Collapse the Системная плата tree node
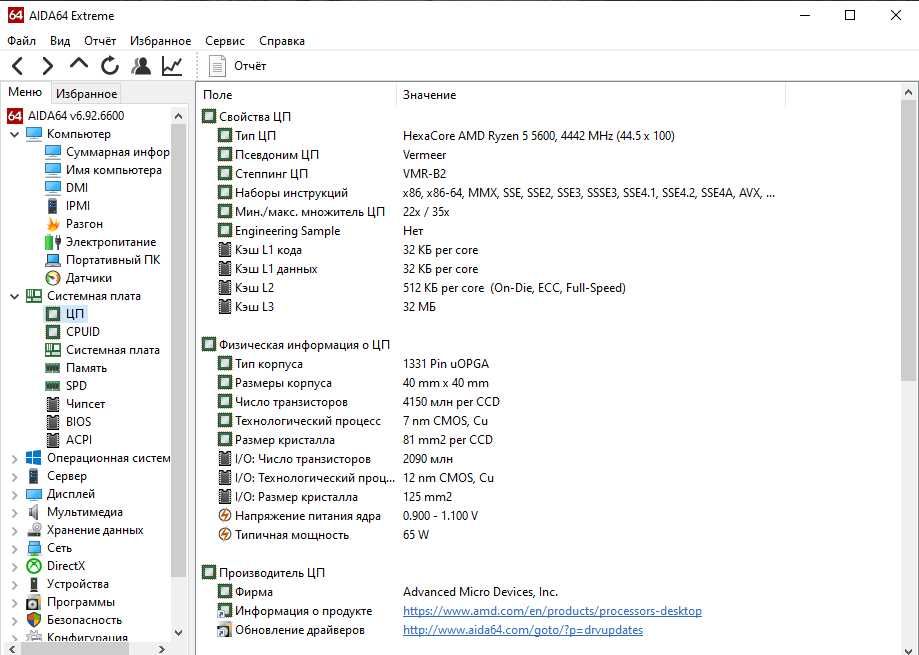 (15, 296)
